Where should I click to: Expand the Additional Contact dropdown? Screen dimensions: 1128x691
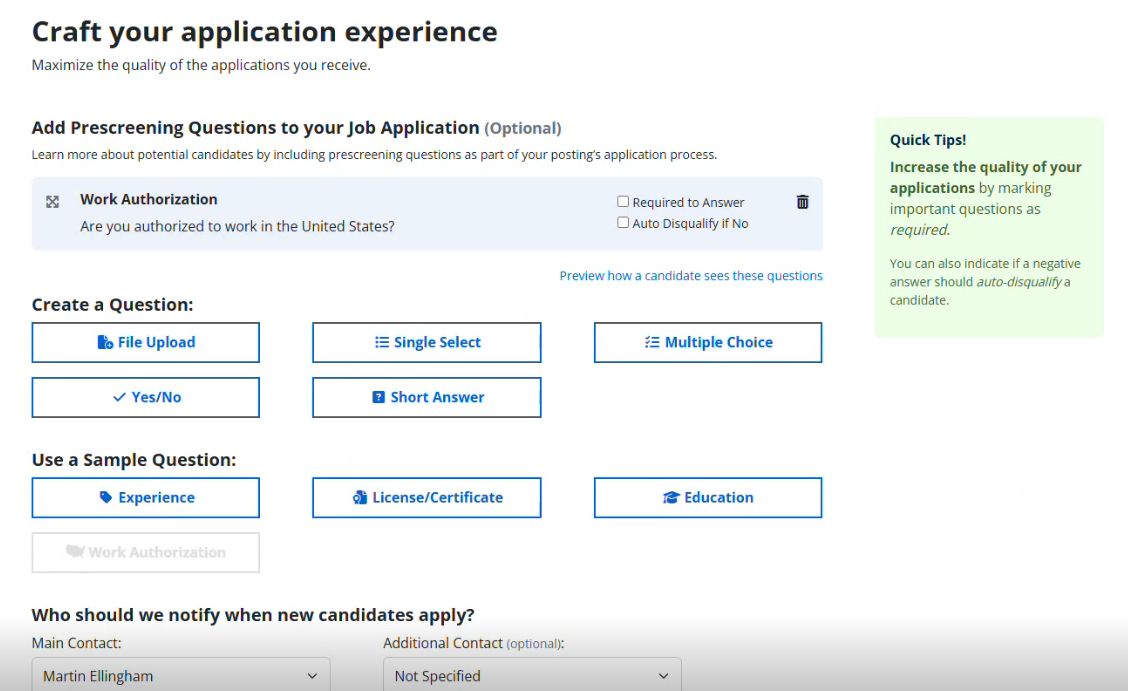click(532, 675)
